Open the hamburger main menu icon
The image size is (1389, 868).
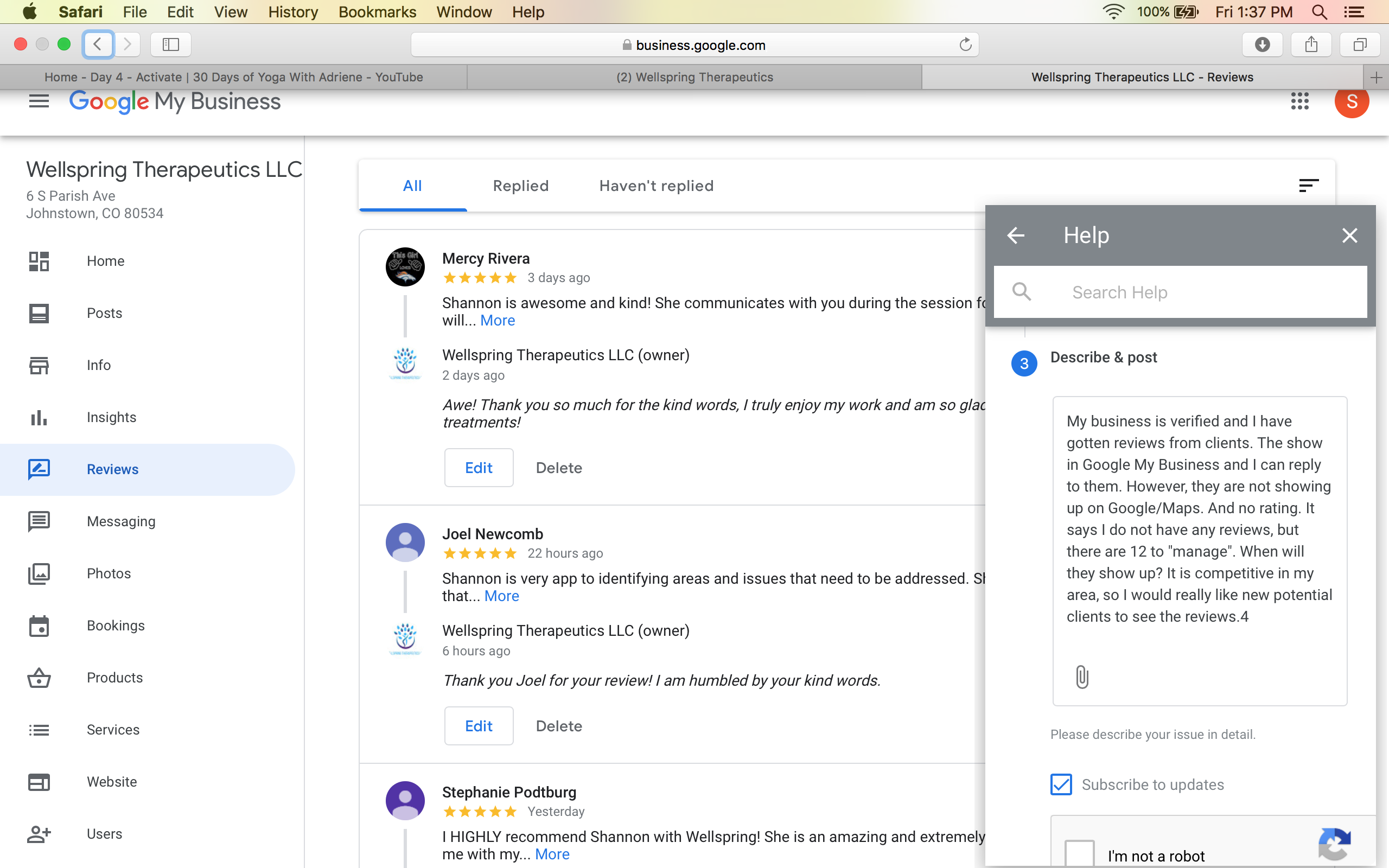pyautogui.click(x=39, y=101)
